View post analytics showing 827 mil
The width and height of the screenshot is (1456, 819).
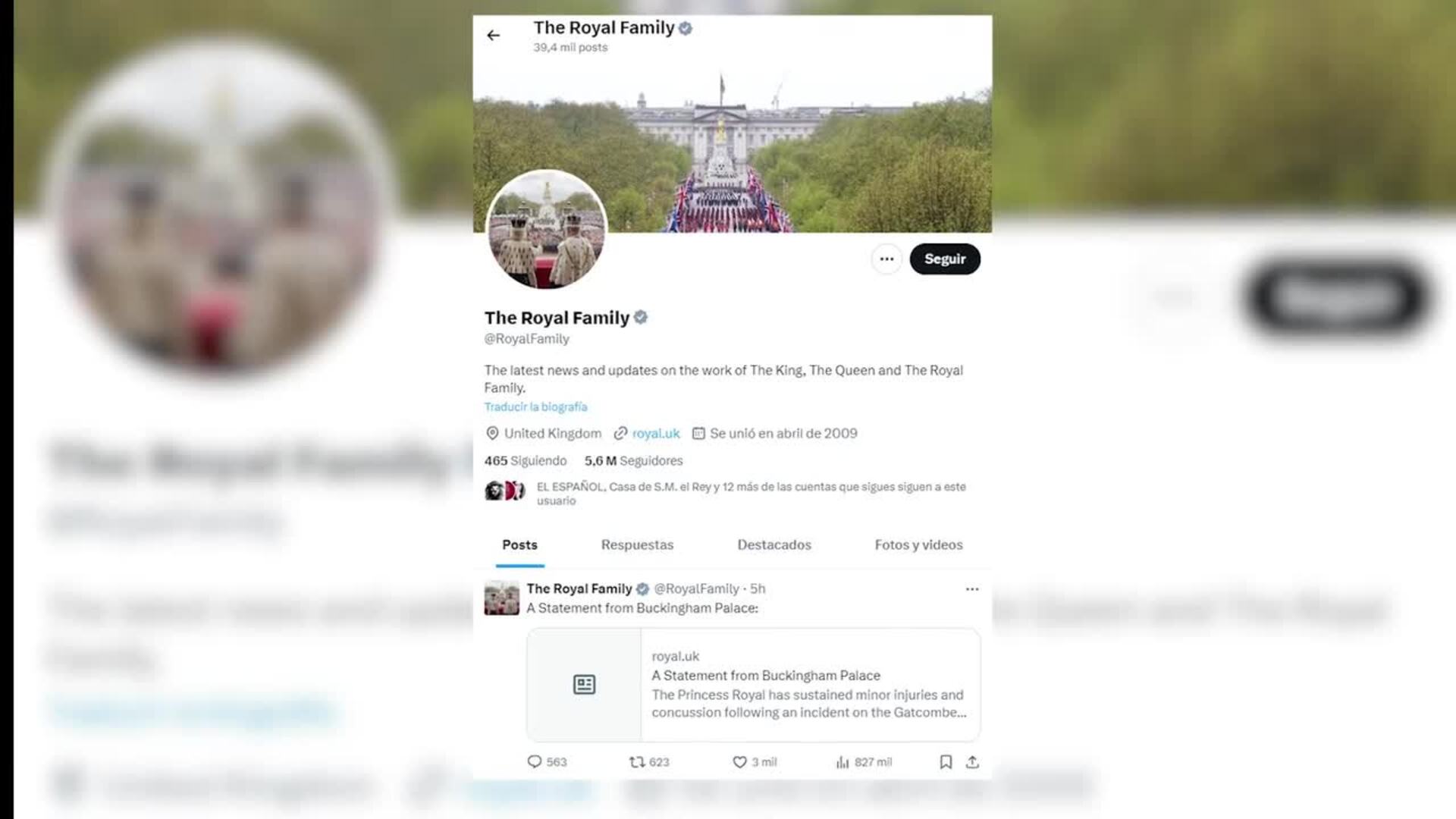click(864, 762)
